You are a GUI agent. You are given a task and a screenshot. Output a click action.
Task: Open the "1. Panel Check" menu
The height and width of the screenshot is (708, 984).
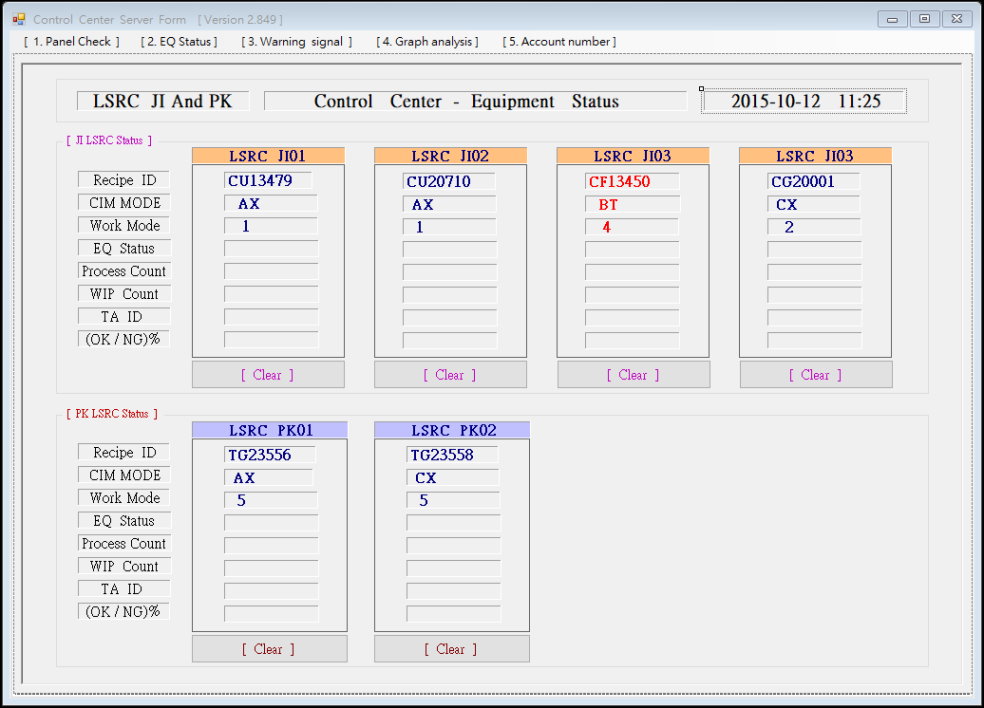(x=71, y=41)
